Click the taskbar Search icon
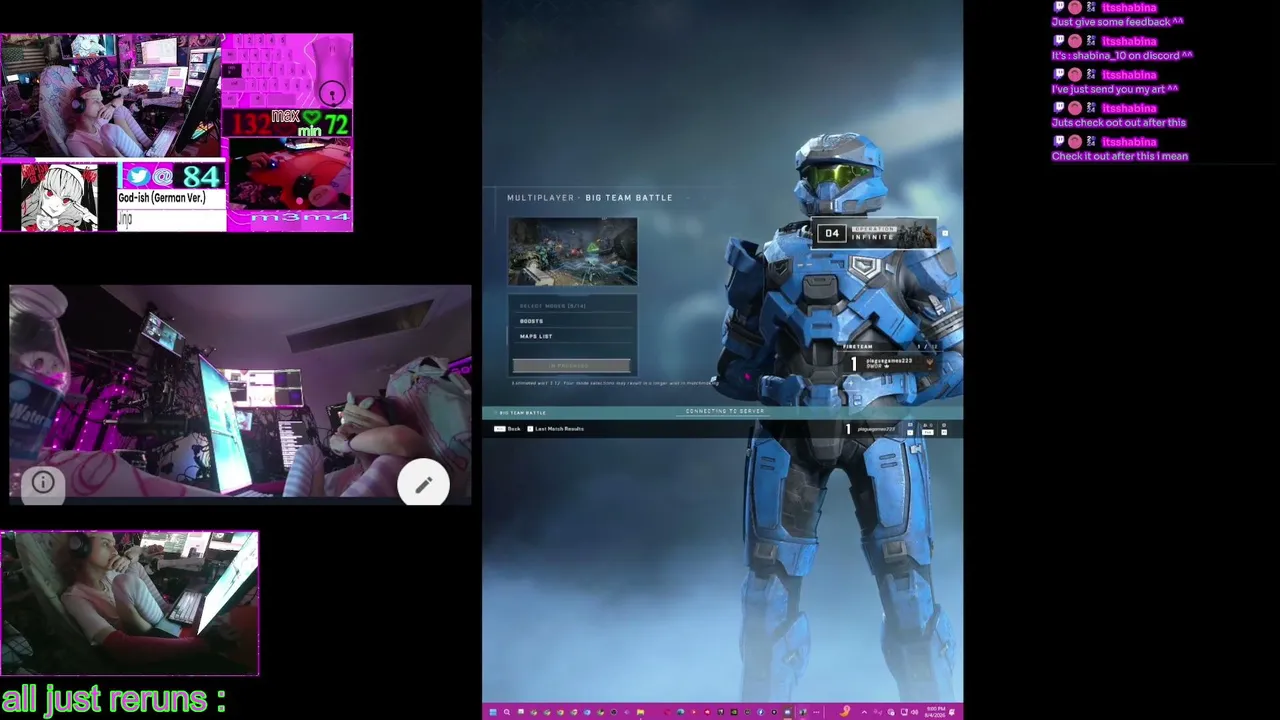Image resolution: width=1280 pixels, height=720 pixels. click(x=506, y=712)
